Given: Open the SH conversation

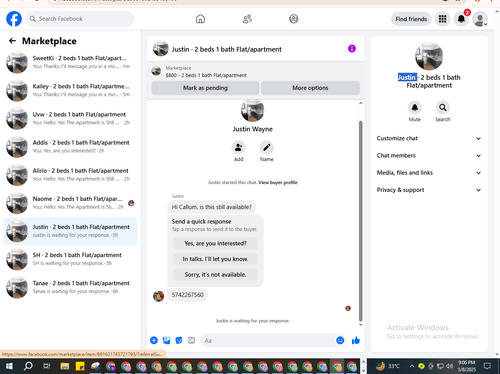Looking at the screenshot, I should 70,259.
